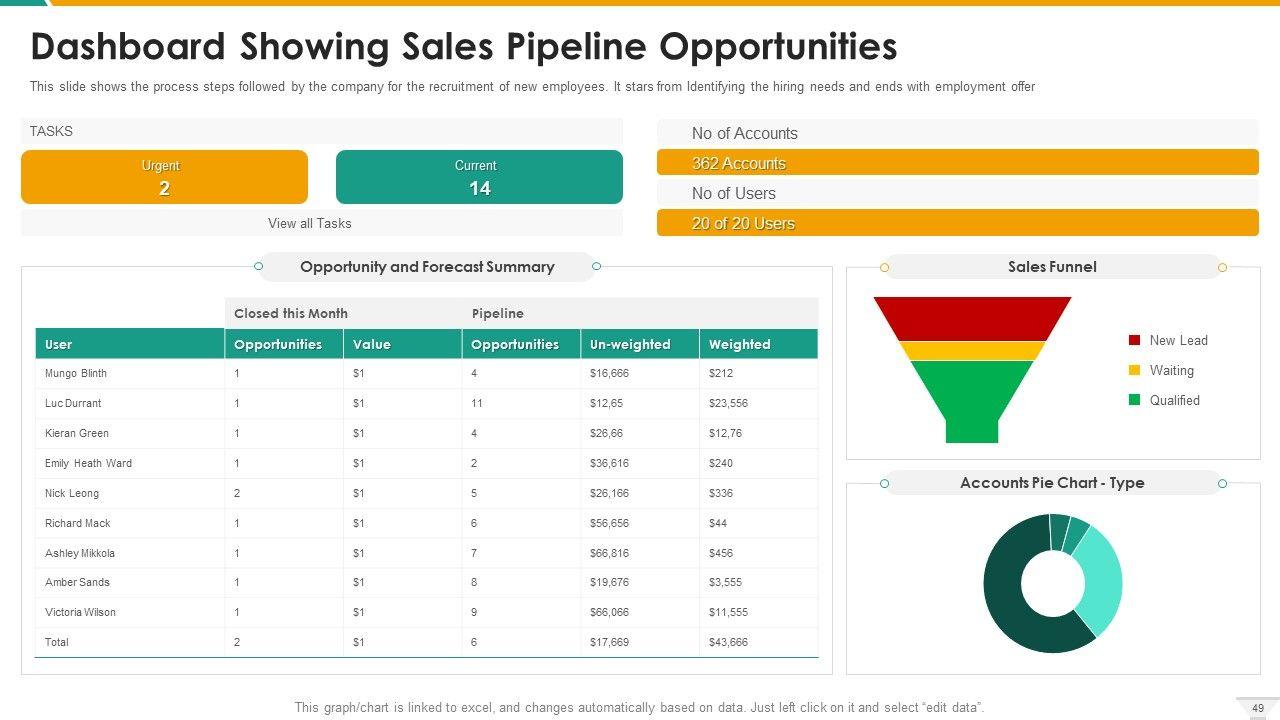Screen dimensions: 1280x720
Task: Click the Current tasks tile
Action: 479,177
